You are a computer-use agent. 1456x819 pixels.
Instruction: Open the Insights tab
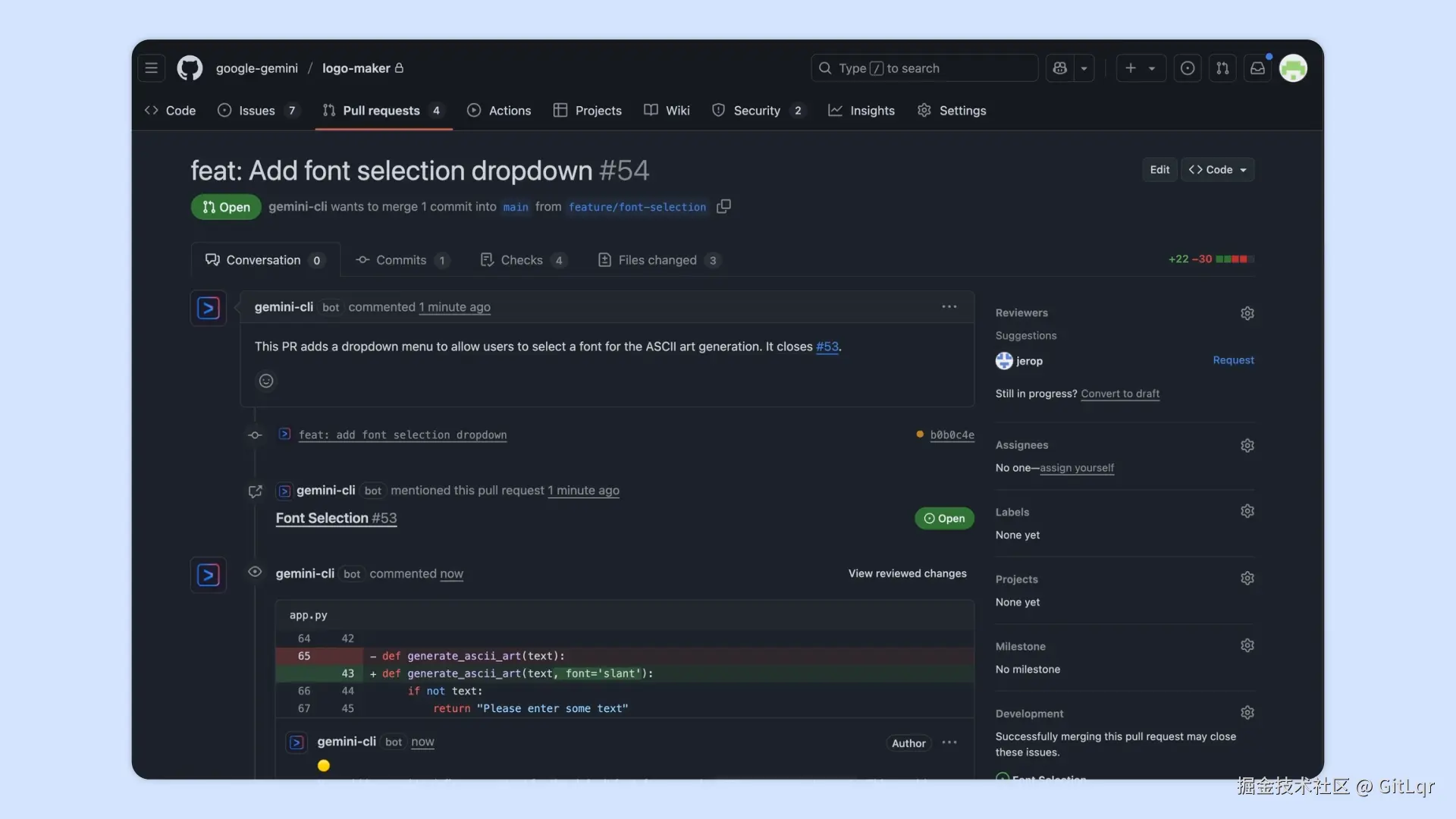[861, 111]
